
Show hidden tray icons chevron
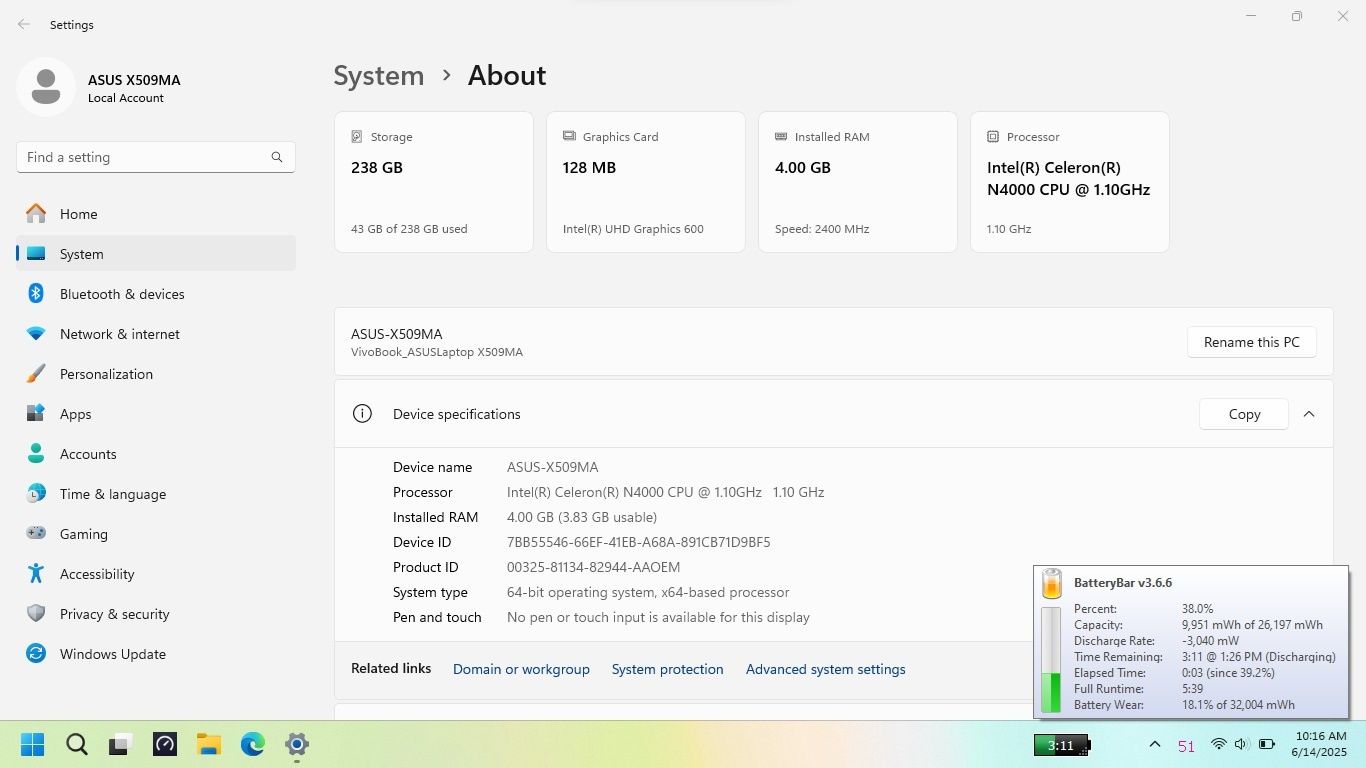coord(1154,745)
